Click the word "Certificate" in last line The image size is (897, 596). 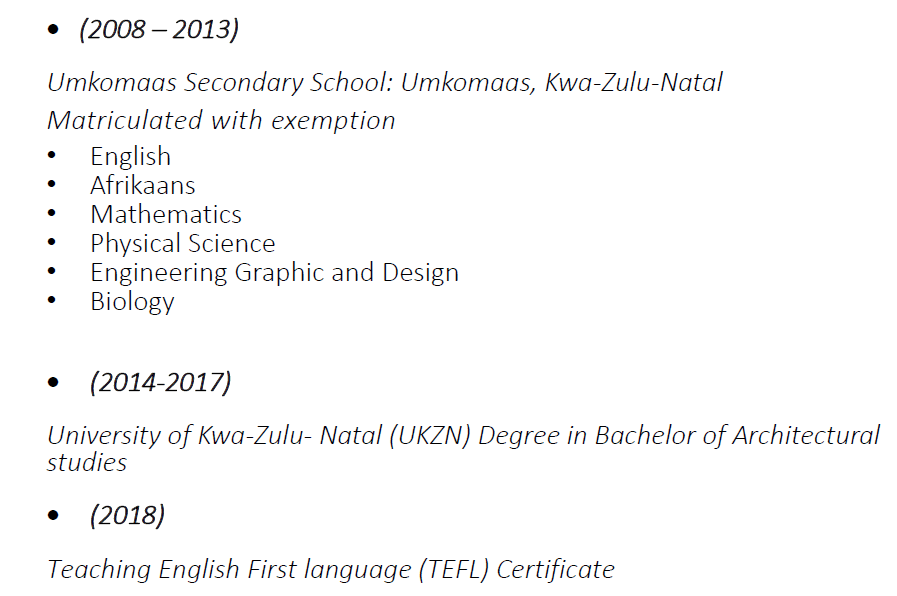[x=556, y=570]
